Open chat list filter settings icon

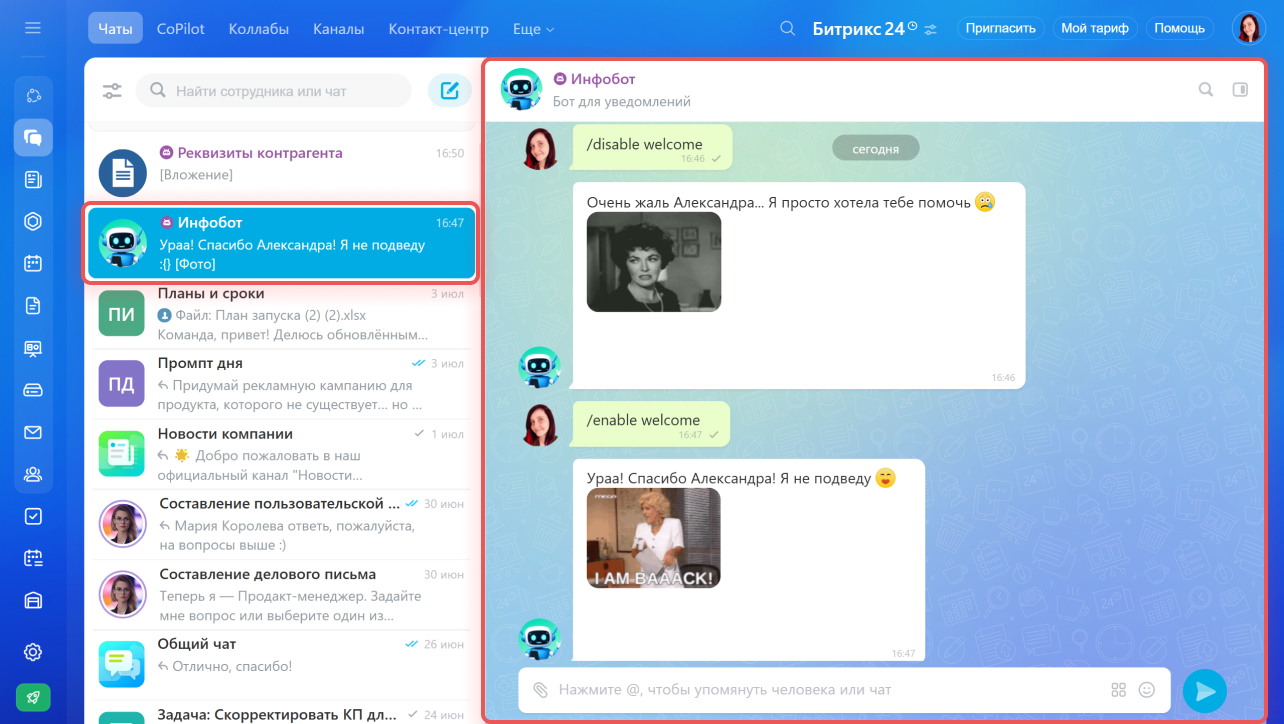112,91
